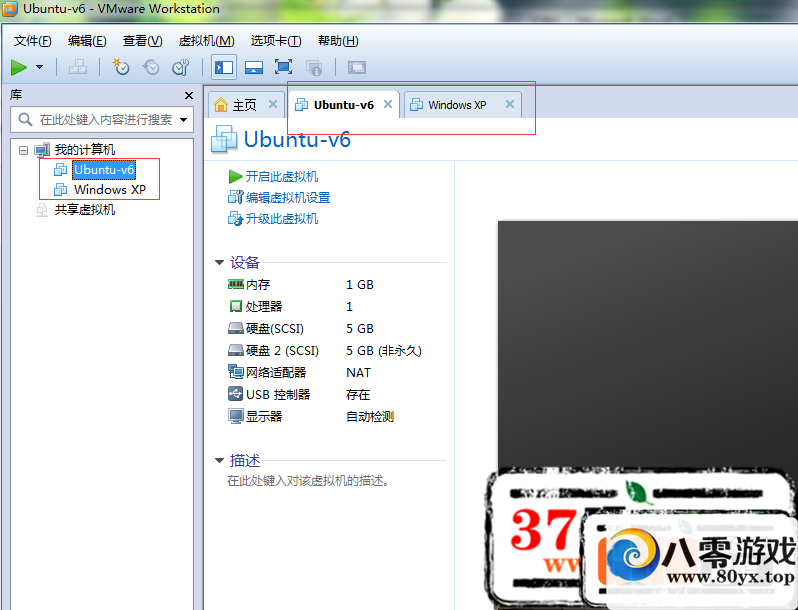The width and height of the screenshot is (798, 610).
Task: Click the monitor display icon
Action: coord(236,416)
